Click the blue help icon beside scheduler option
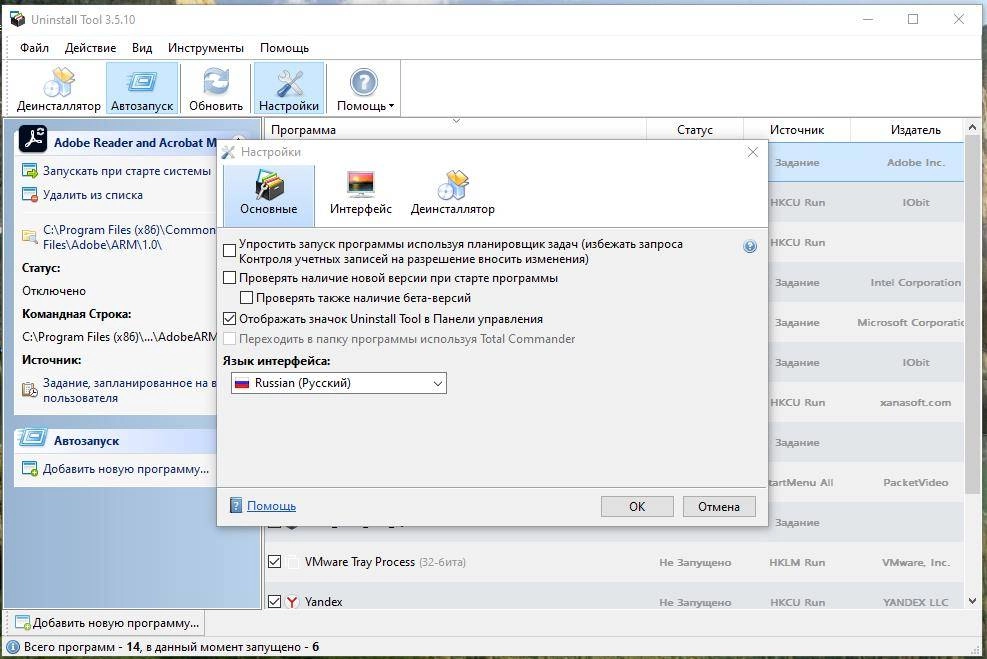987x659 pixels. pyautogui.click(x=750, y=246)
